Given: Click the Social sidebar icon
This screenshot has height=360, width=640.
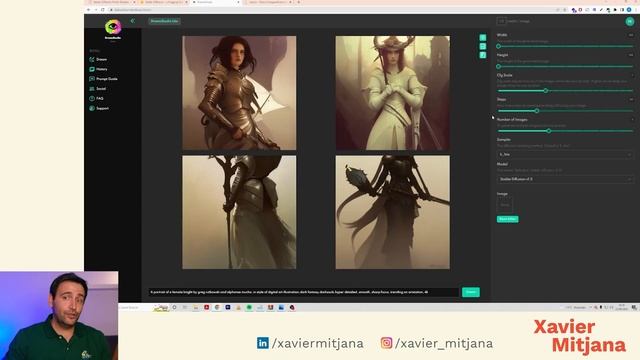Looking at the screenshot, I should click(x=92, y=89).
